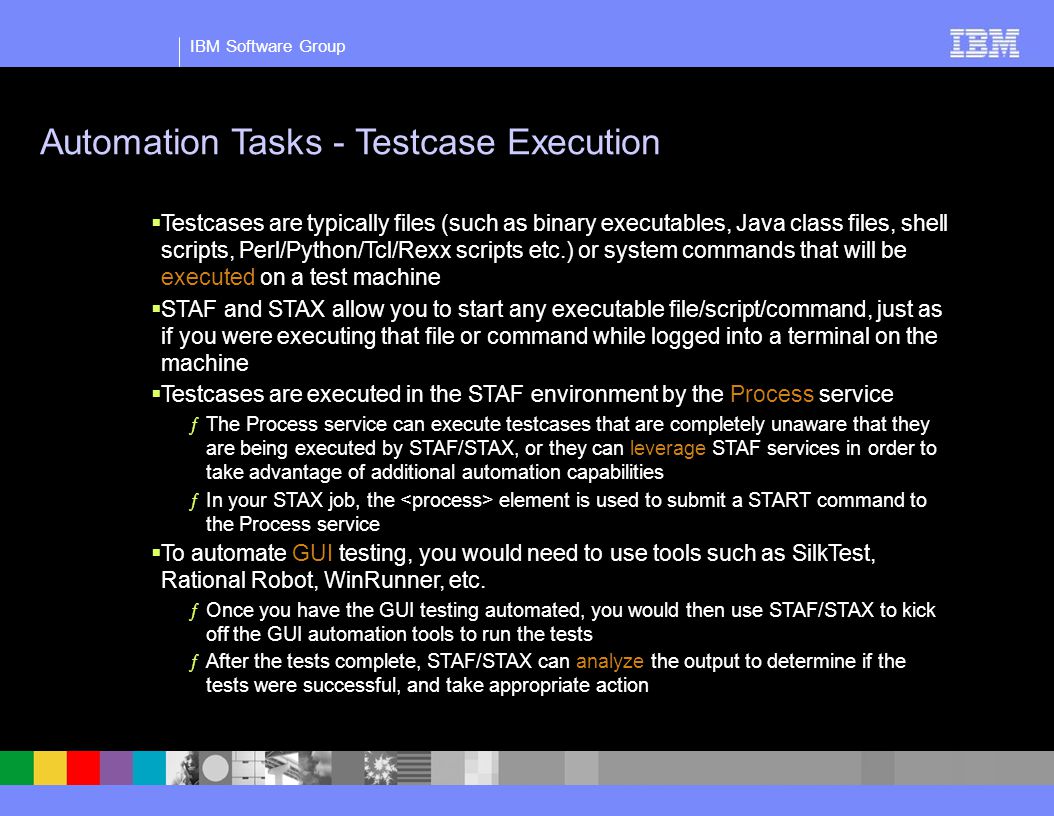
Task: Click the orange word 'executed'
Action: point(208,277)
